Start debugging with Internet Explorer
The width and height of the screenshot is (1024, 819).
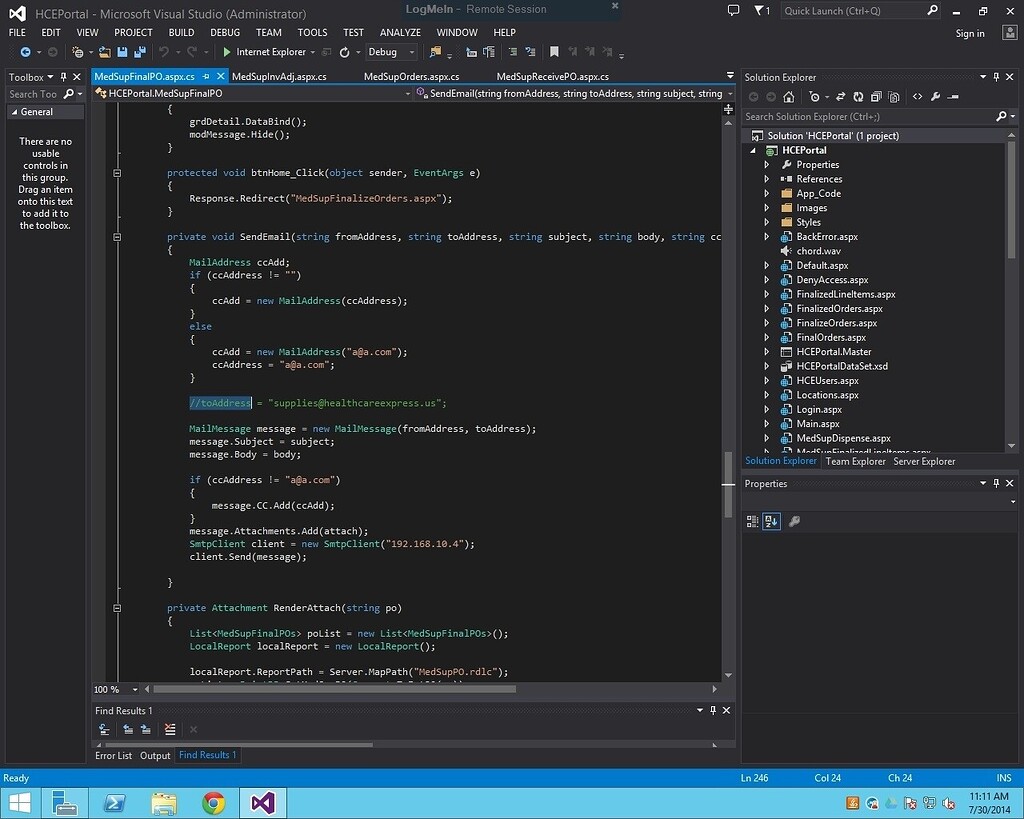[227, 52]
